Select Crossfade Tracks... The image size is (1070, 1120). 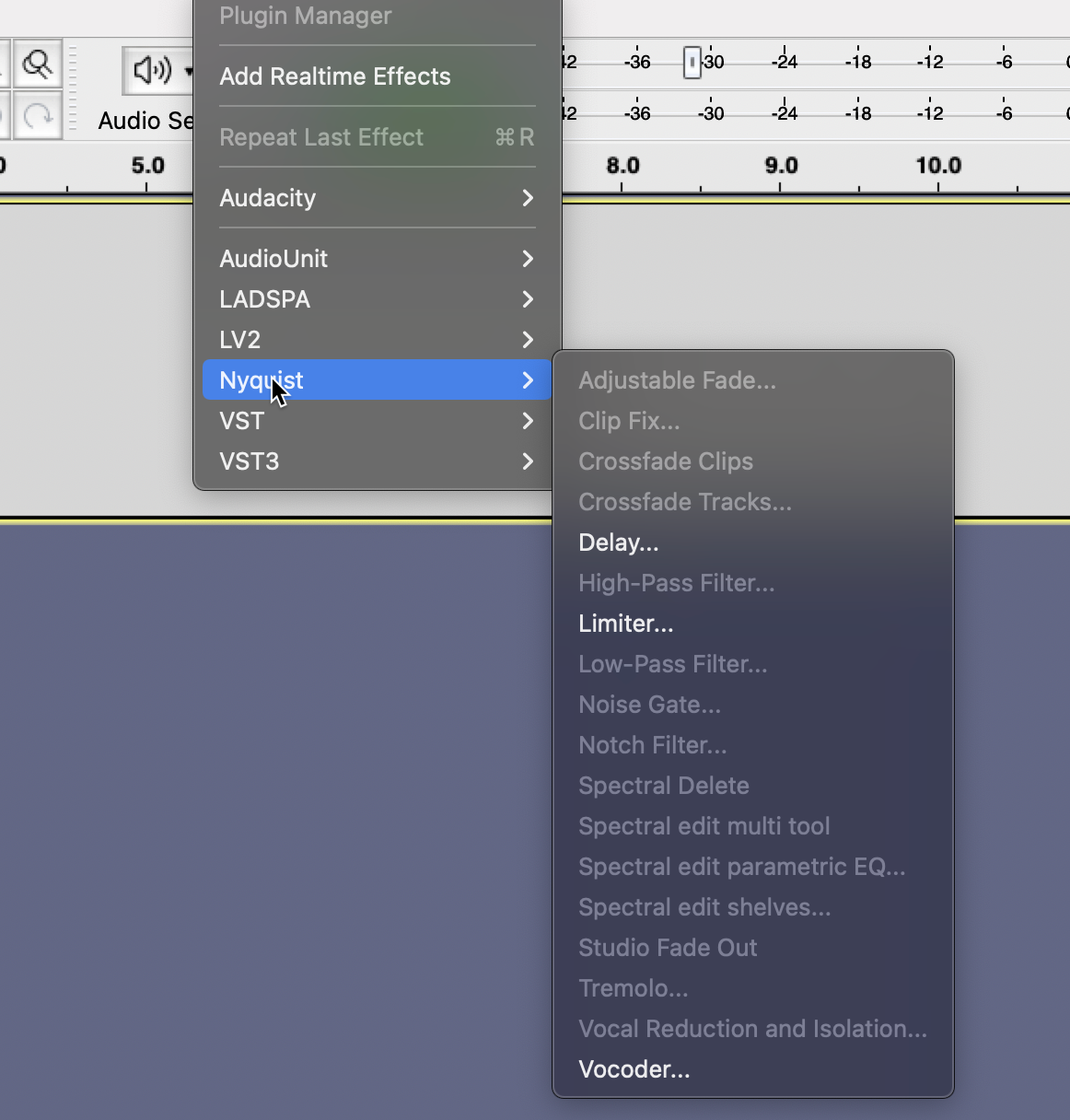point(753,502)
